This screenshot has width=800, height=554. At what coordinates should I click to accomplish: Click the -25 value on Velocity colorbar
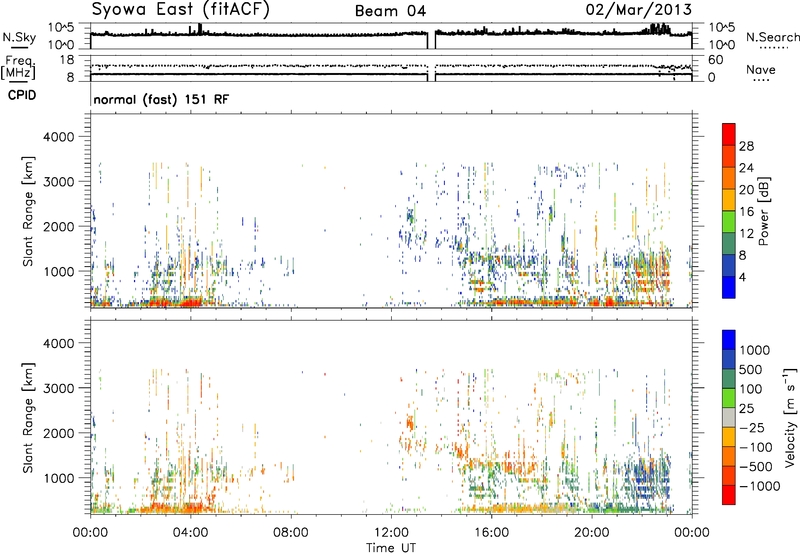(752, 428)
